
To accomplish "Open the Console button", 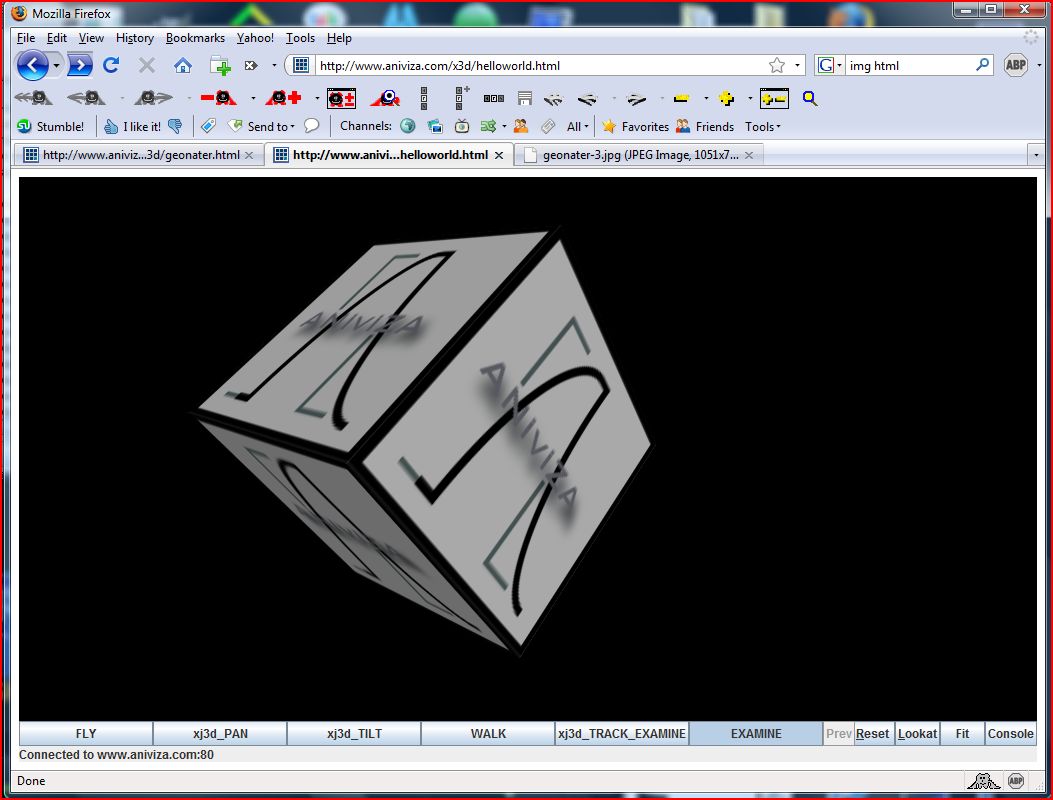I will click(1010, 734).
